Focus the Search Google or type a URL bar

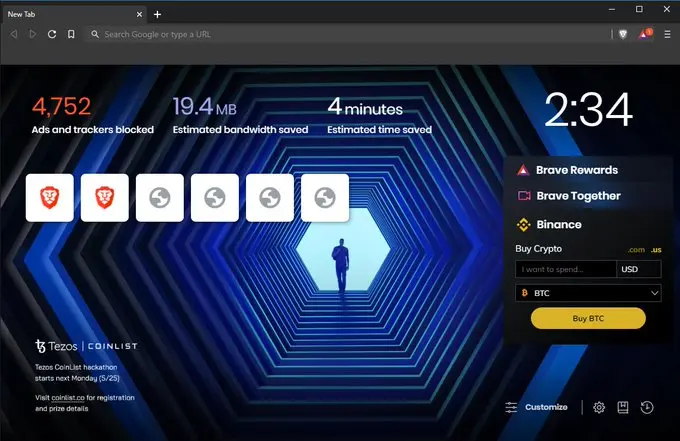(x=347, y=34)
